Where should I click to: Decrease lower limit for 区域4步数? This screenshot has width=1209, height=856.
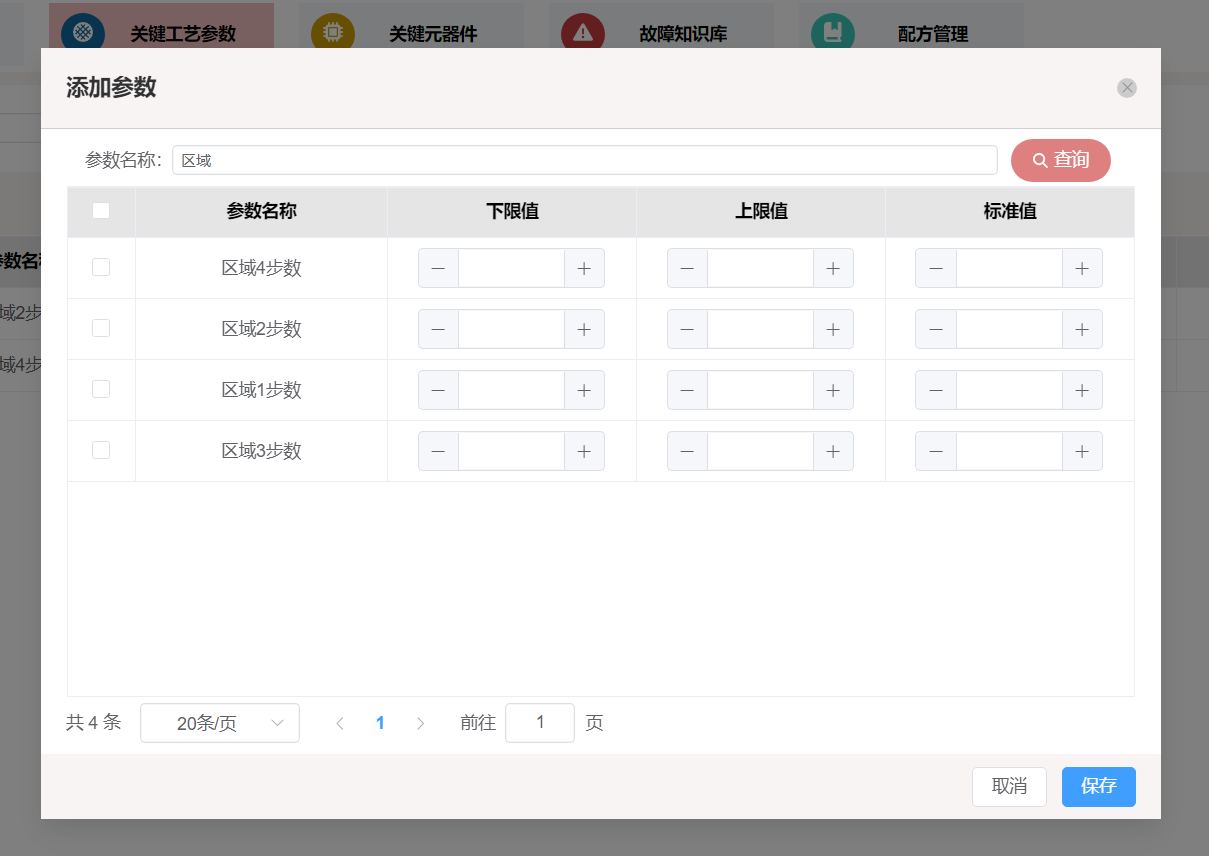(438, 268)
